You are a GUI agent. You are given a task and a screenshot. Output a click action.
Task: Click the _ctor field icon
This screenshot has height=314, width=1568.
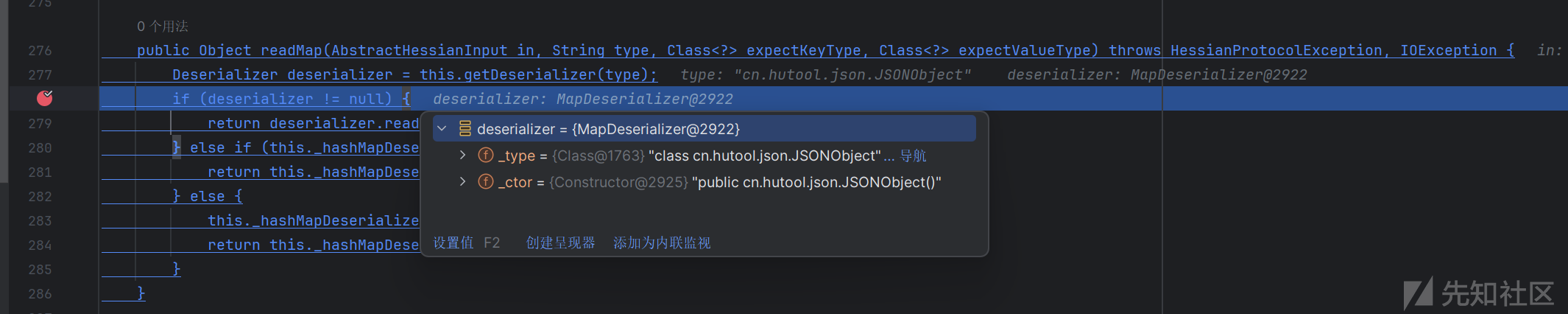pyautogui.click(x=486, y=182)
